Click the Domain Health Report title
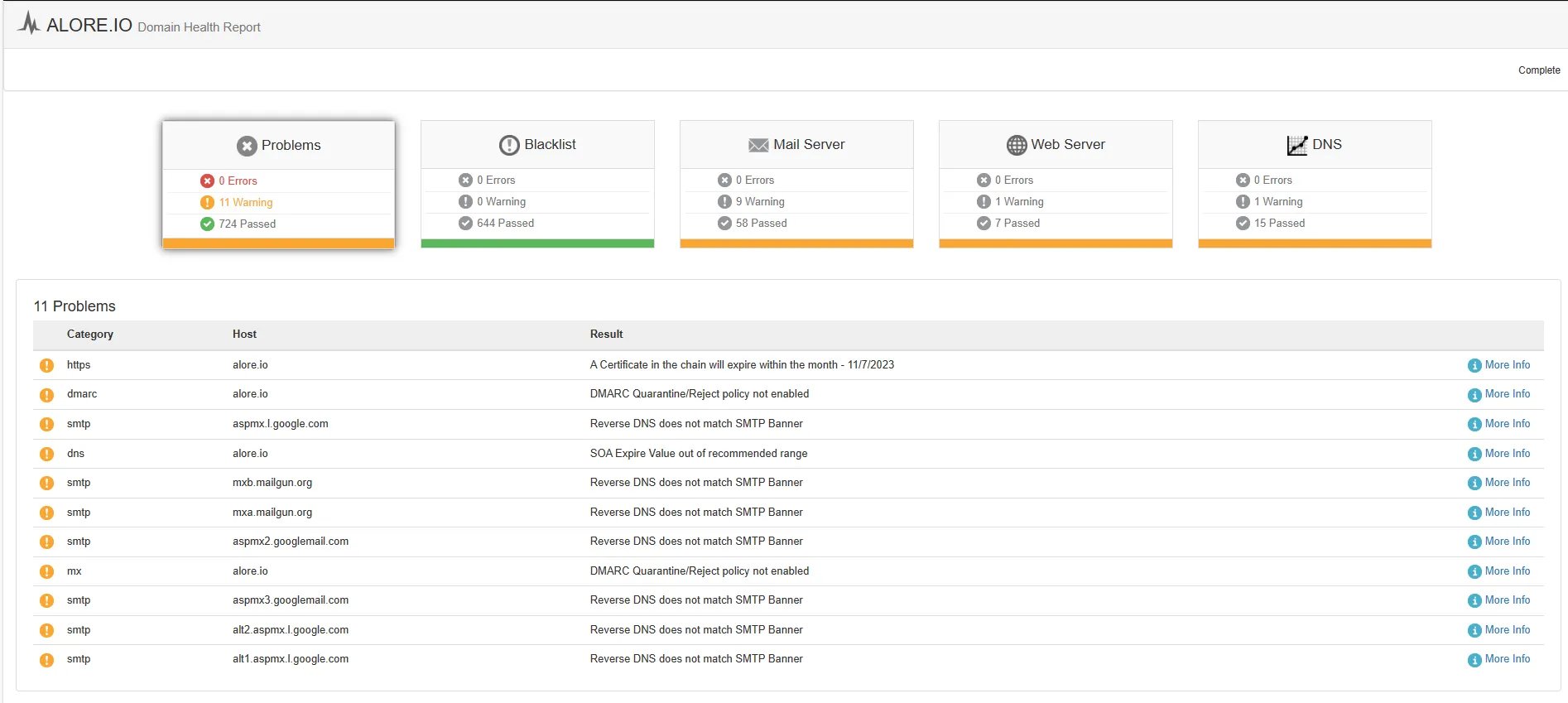This screenshot has height=703, width=1568. 199,27
